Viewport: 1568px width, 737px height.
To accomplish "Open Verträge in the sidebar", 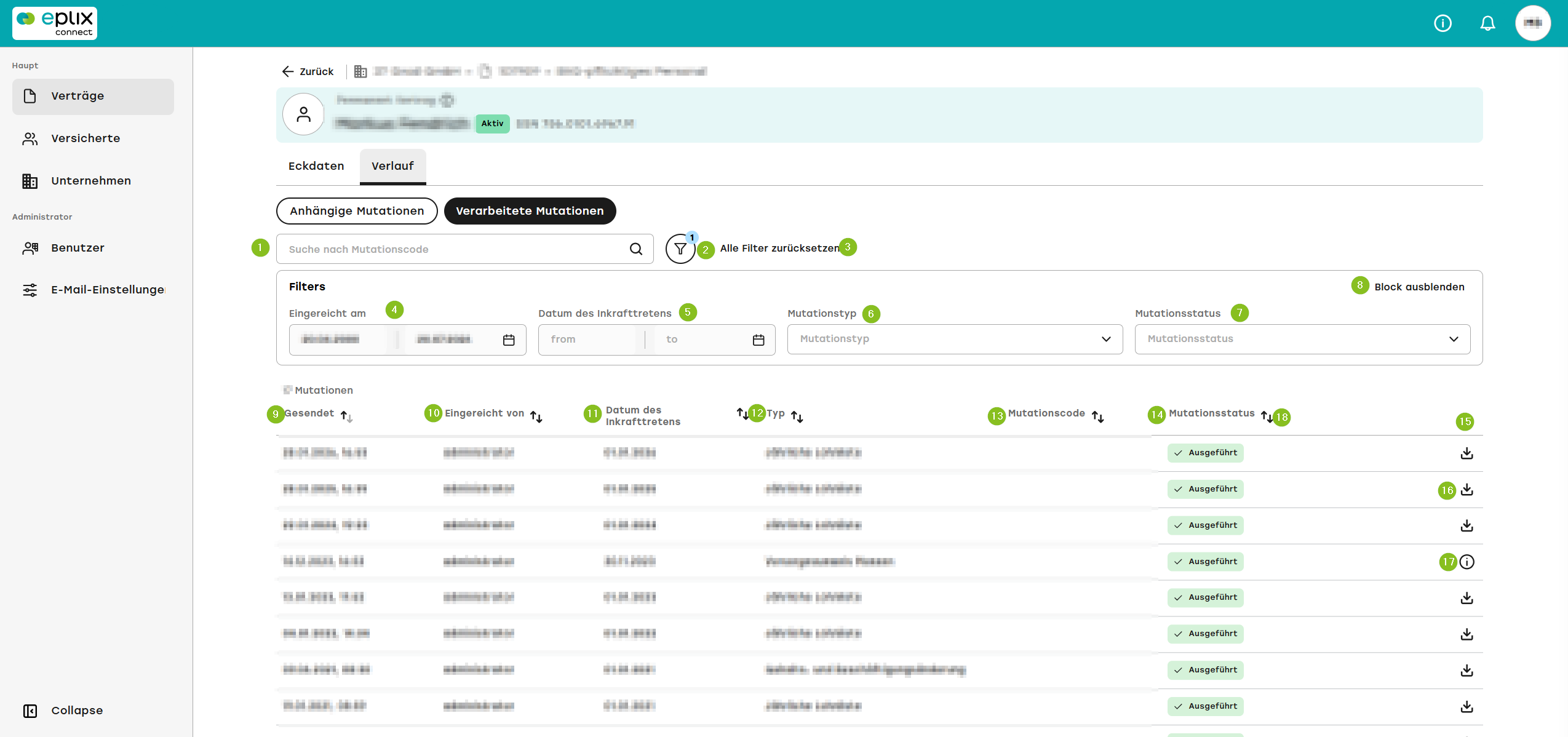I will (x=93, y=96).
